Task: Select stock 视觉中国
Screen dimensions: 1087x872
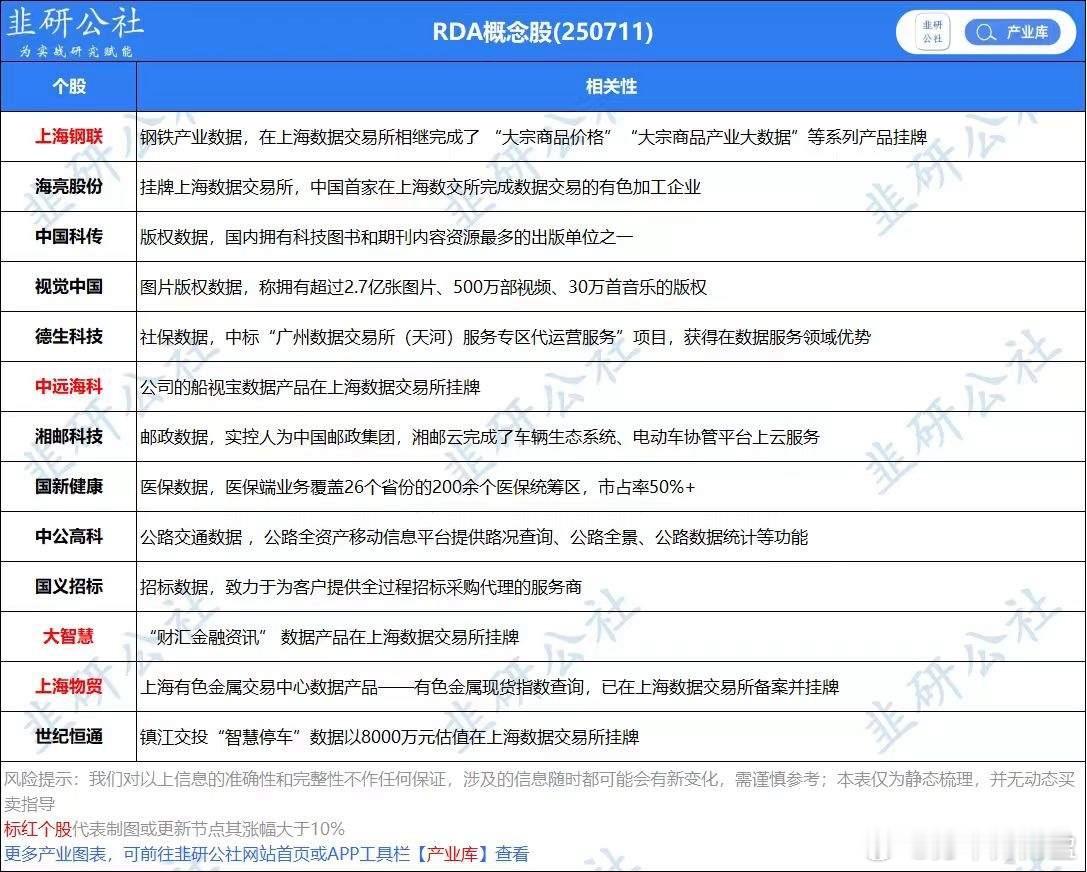Action: pos(69,286)
